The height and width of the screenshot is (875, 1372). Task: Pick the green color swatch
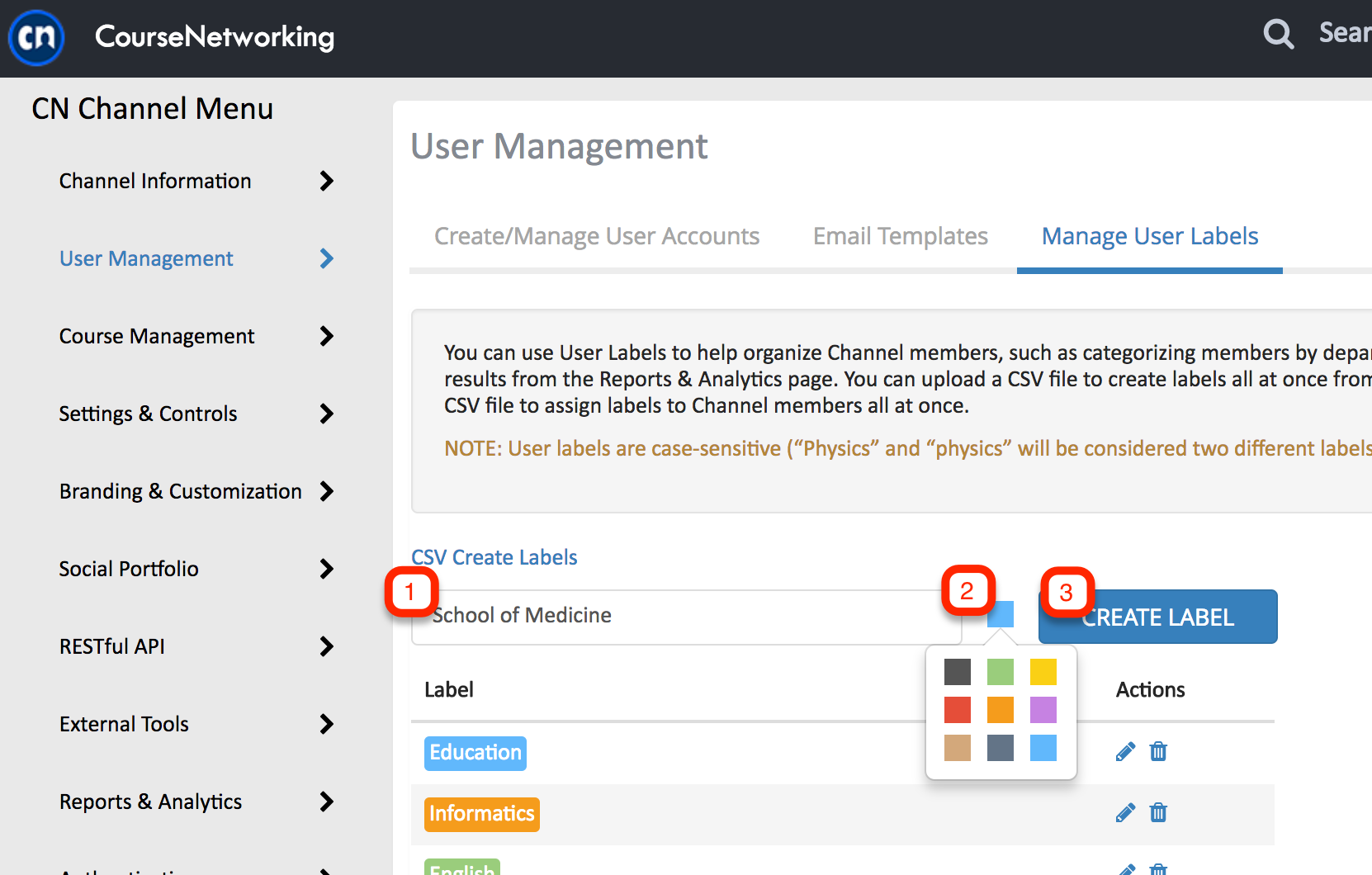click(x=1001, y=672)
